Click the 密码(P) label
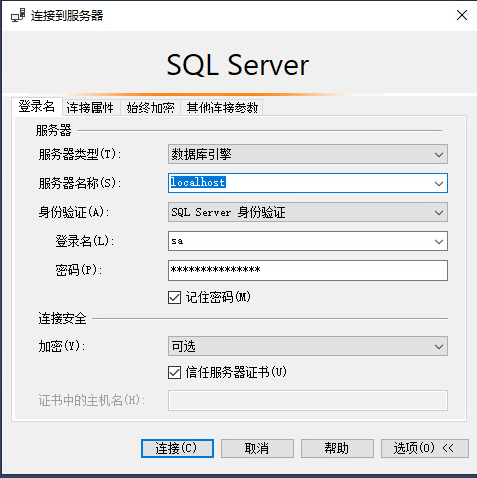 pyautogui.click(x=79, y=270)
